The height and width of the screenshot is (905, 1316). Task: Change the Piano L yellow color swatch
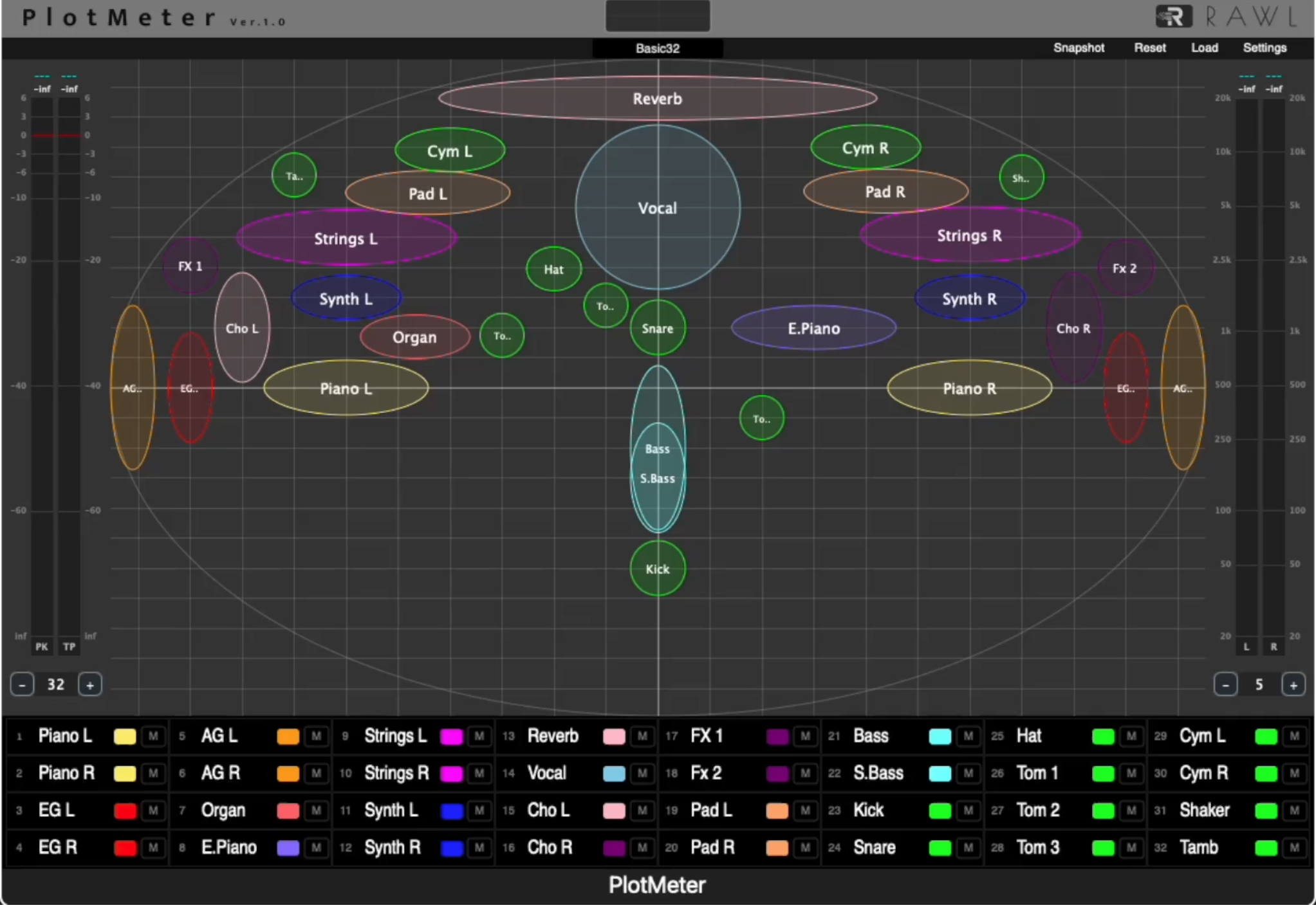tap(125, 736)
